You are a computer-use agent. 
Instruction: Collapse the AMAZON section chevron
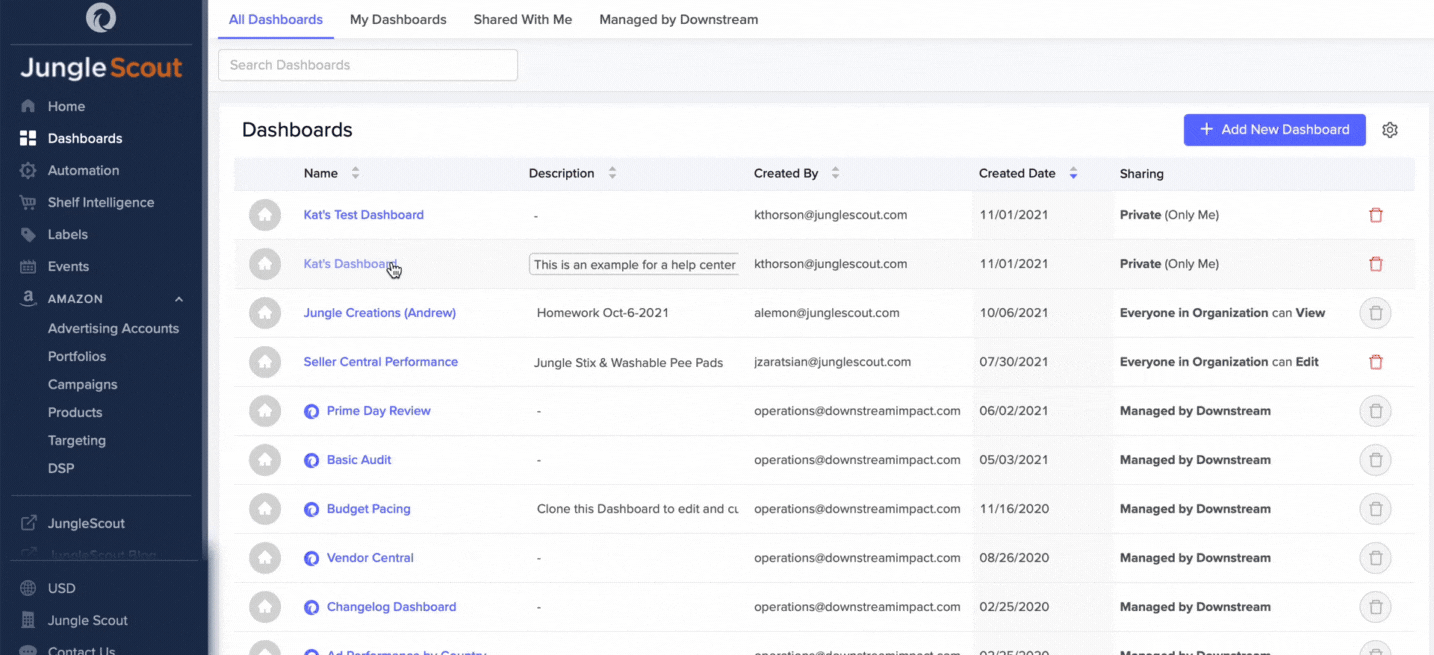point(179,299)
